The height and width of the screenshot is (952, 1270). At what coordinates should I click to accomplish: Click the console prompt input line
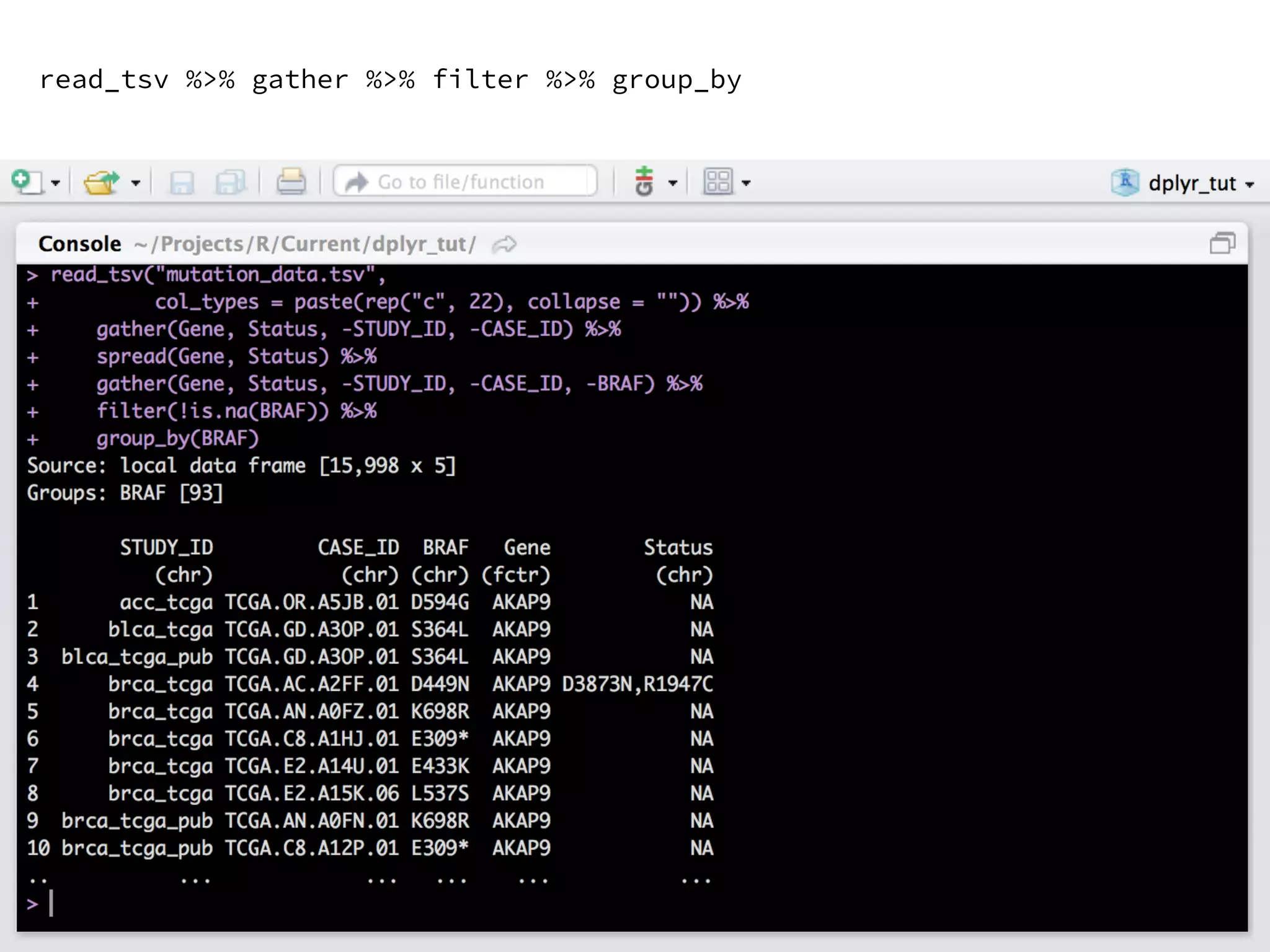pyautogui.click(x=632, y=904)
